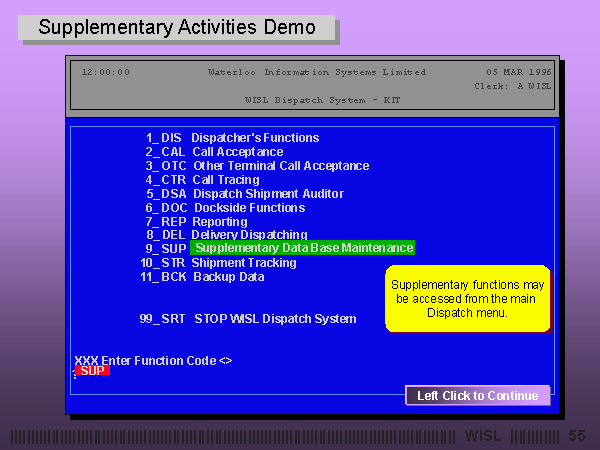
Task: Click highlighted Supplementary Data Base Maintenance
Action: point(303,248)
